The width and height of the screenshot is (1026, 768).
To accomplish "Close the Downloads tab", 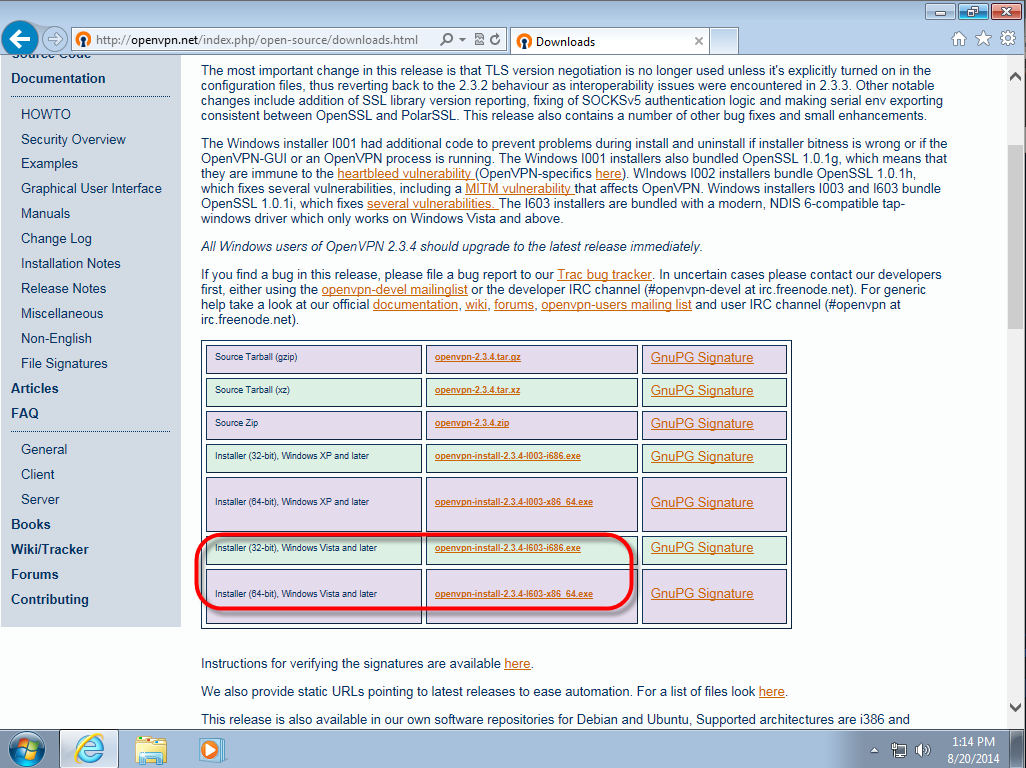I will (699, 41).
